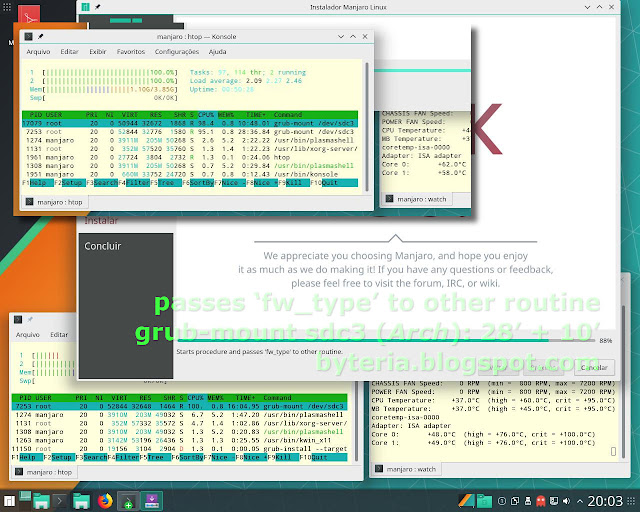Open Editar menu in top Konsole window
The image size is (640, 512).
tap(69, 52)
